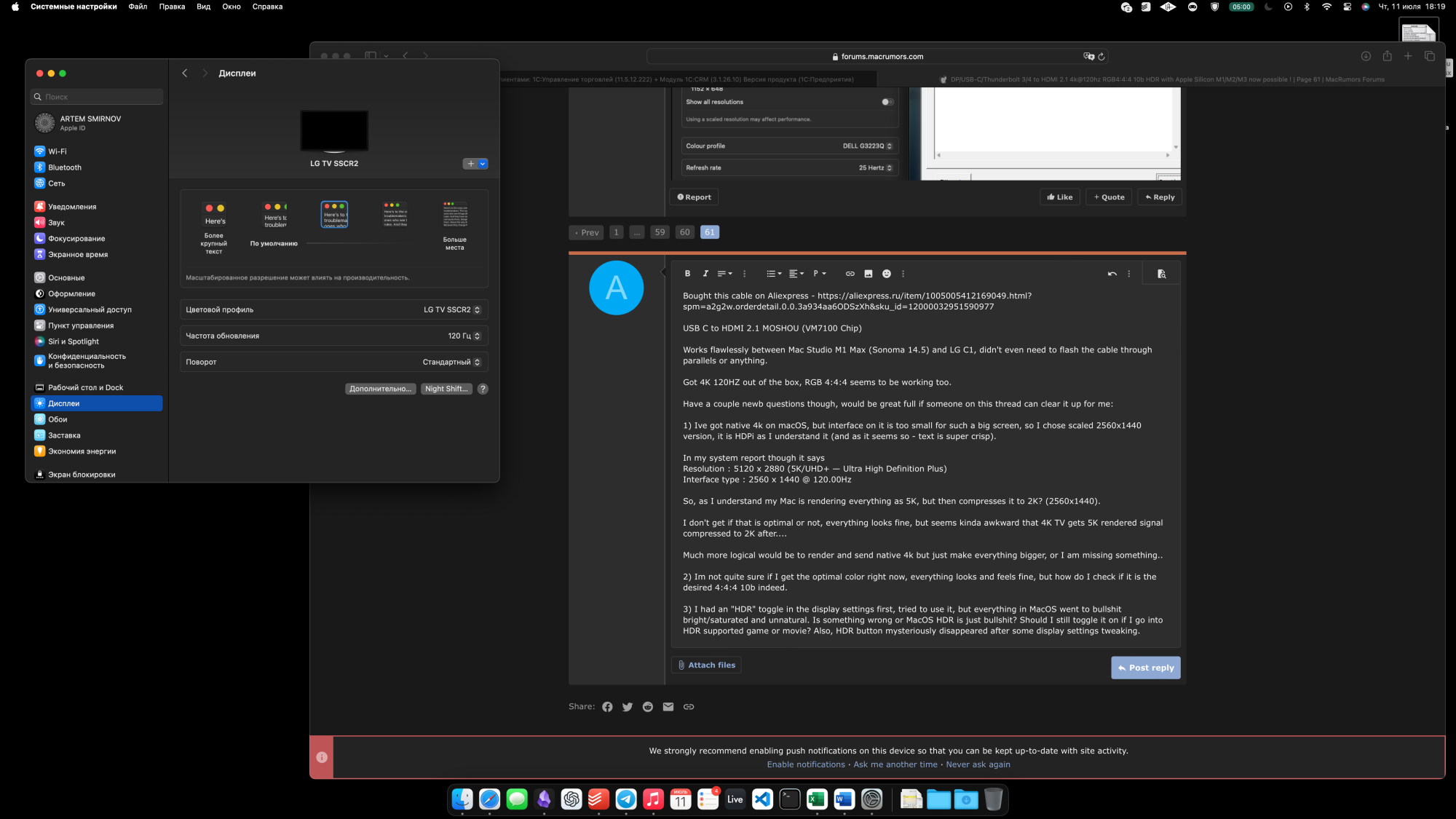Toggle italic formatting in reply editor
This screenshot has height=819, width=1456.
tap(705, 274)
